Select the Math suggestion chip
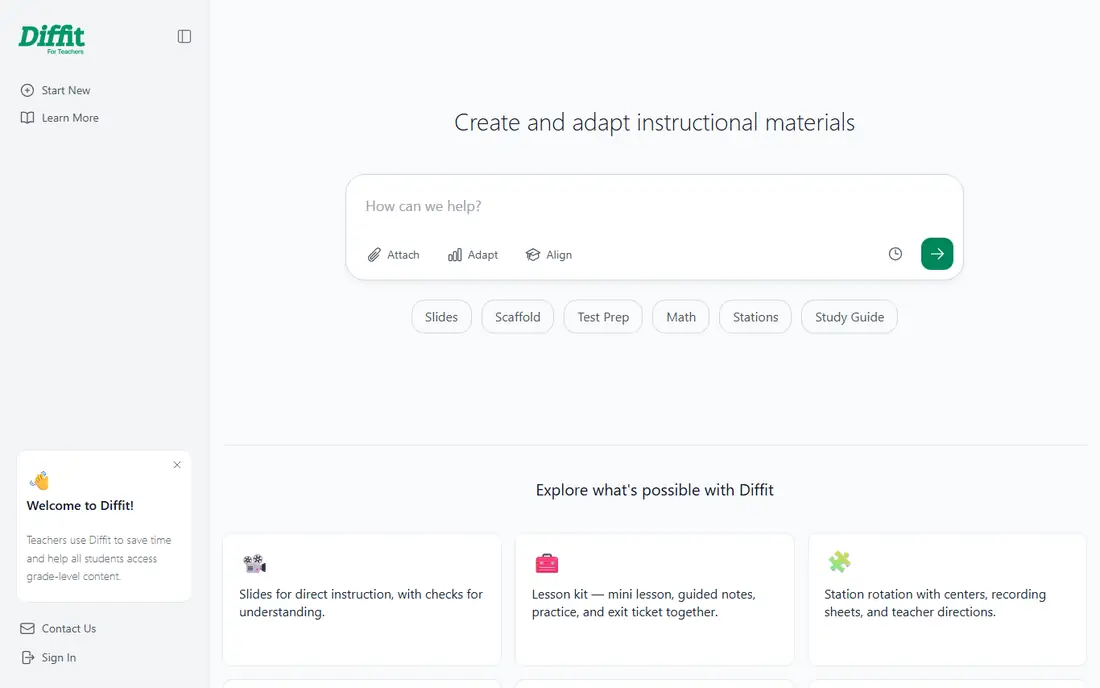 tap(681, 317)
